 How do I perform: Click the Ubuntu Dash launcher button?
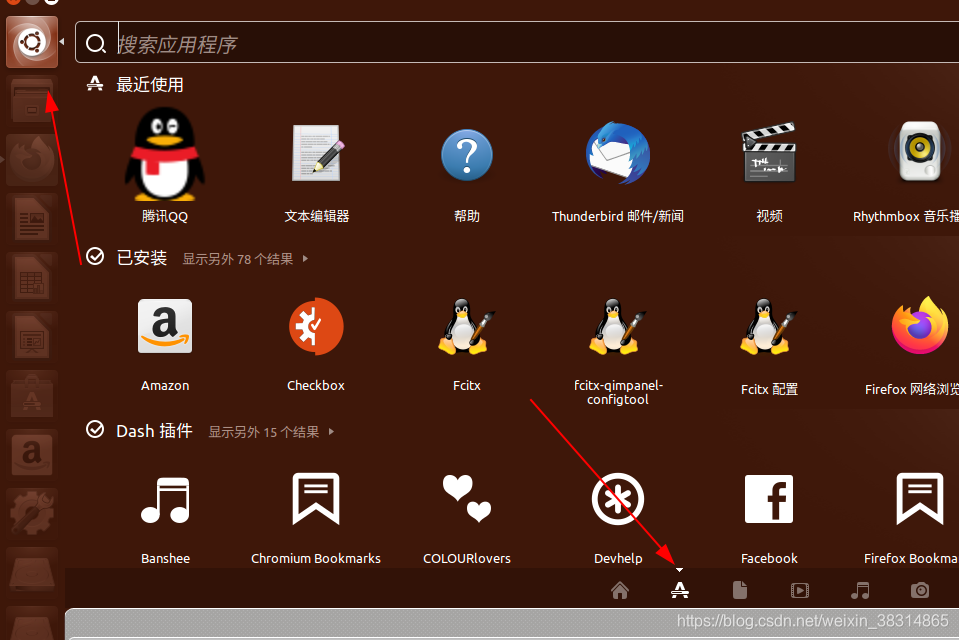point(32,42)
